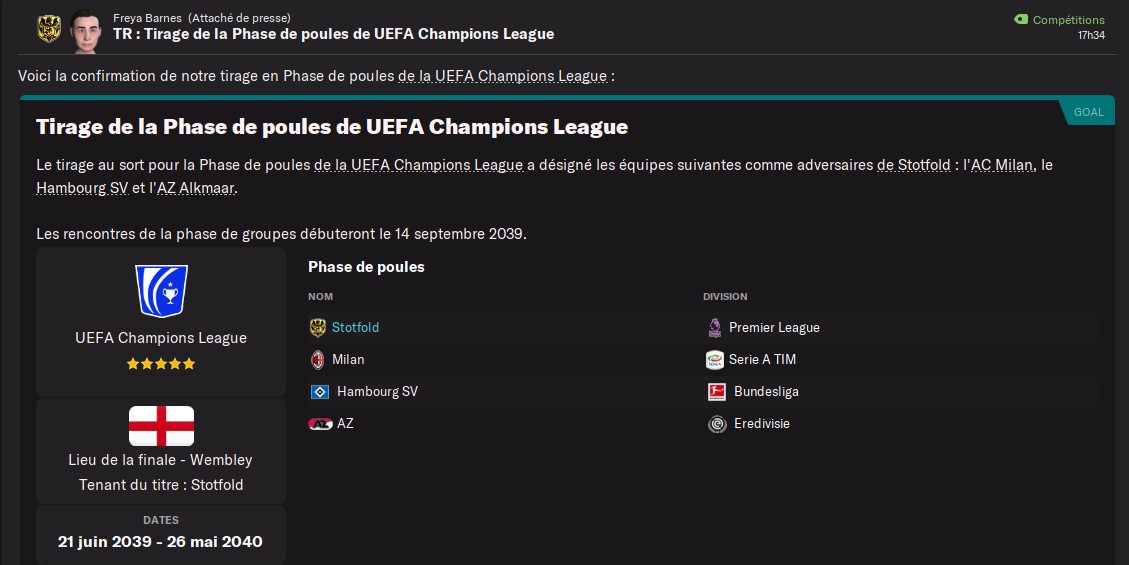Click the Premier League lion icon

click(x=714, y=327)
